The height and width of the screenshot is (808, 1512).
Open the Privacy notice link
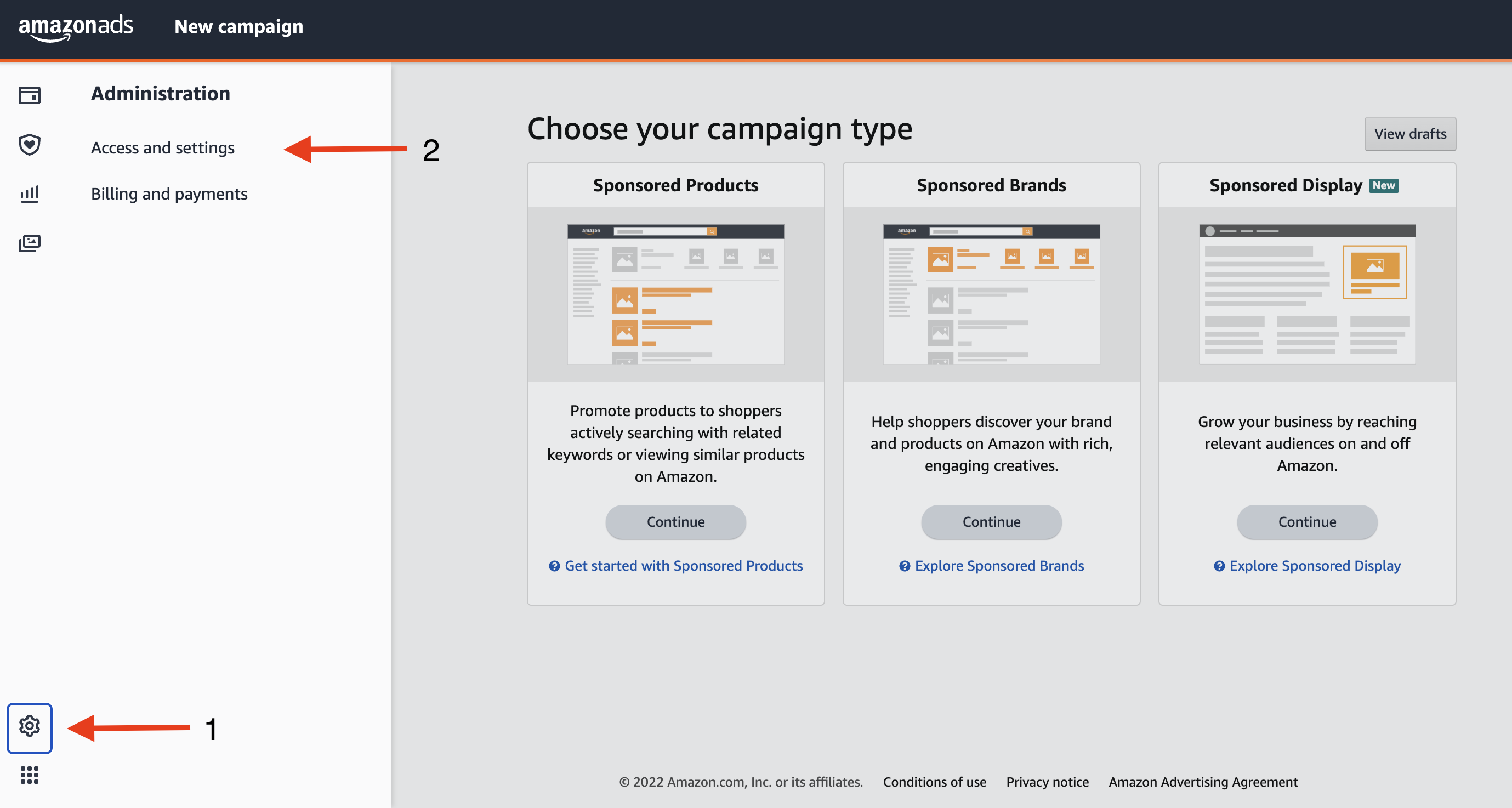click(x=1047, y=782)
